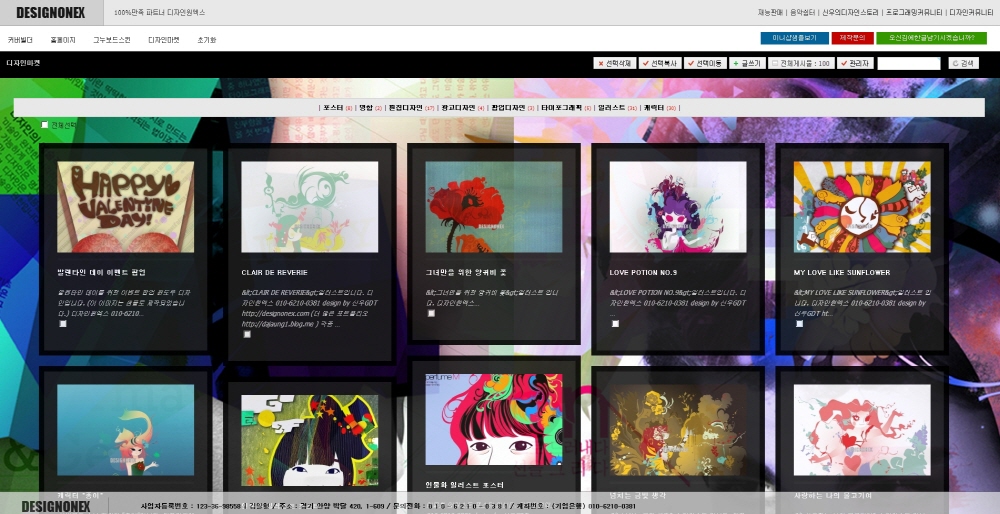Select the 포스터 category filter

tap(333, 107)
